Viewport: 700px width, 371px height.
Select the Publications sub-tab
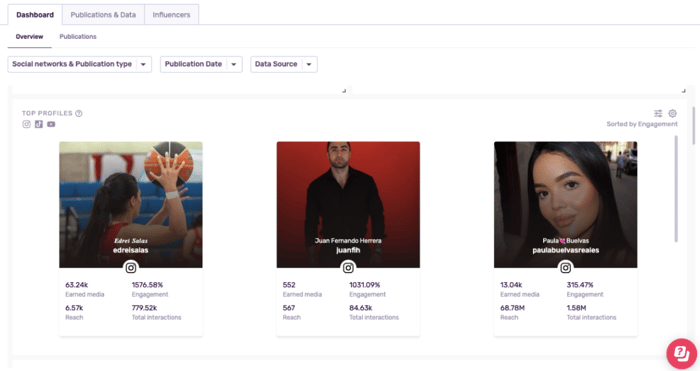78,37
